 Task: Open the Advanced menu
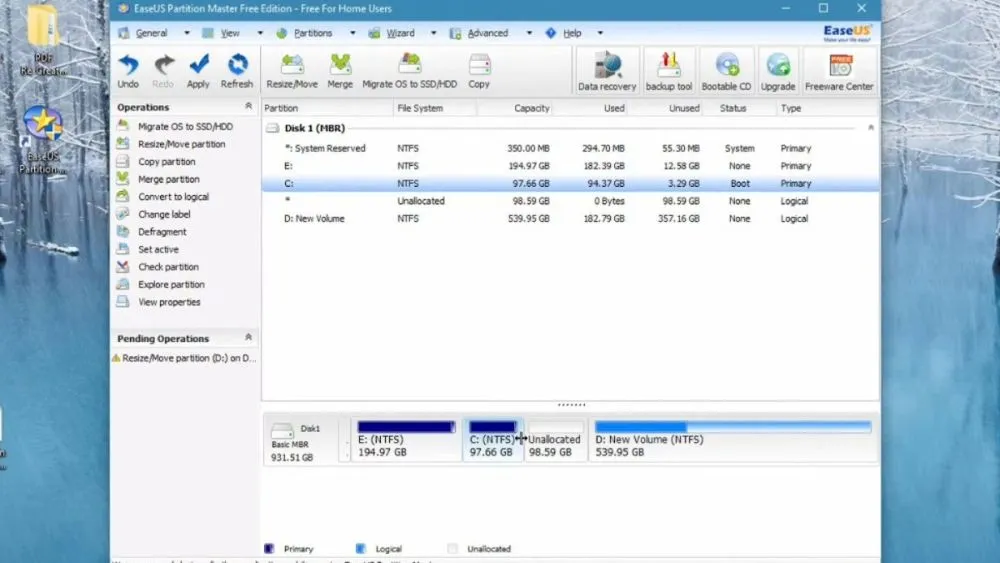487,33
